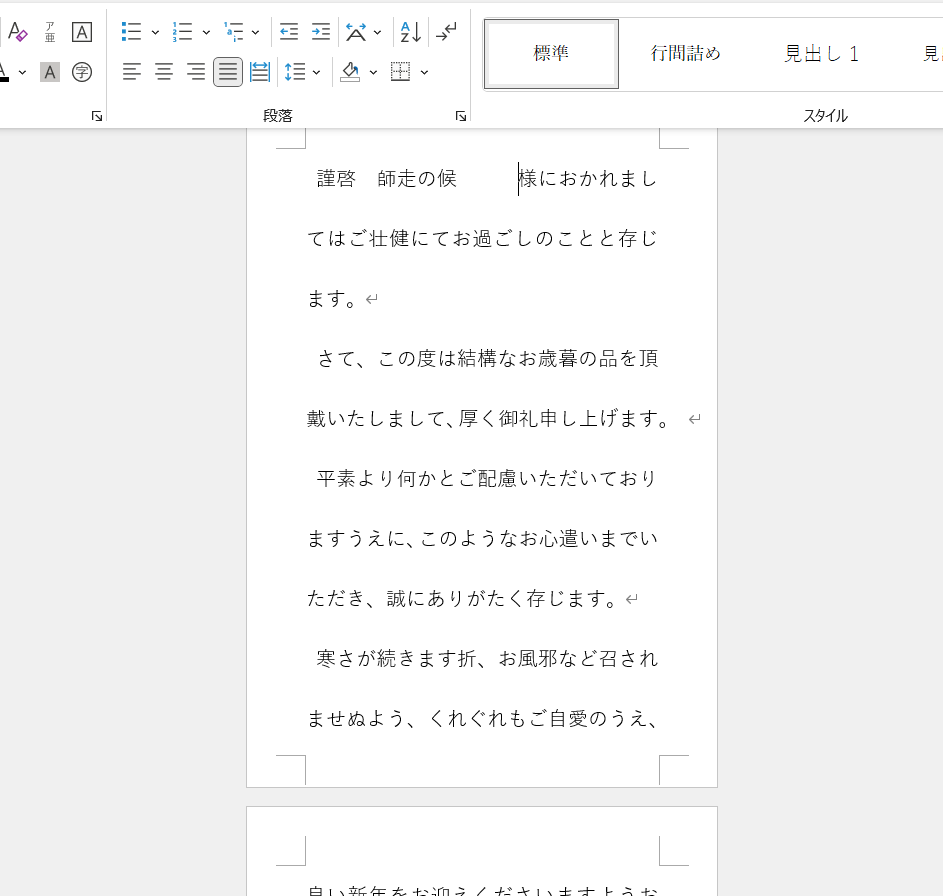Screen dimensions: 943x896
Task: Select the 標準 style
Action: [x=551, y=54]
